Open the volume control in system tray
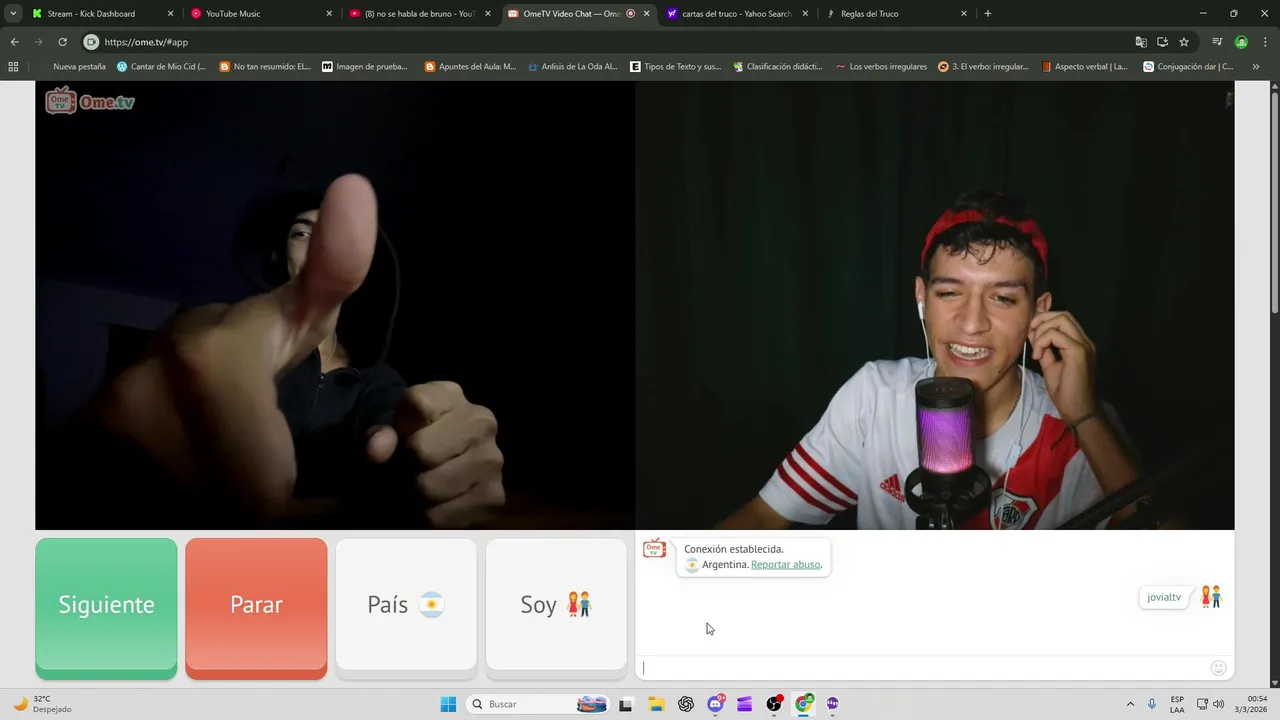Viewport: 1280px width, 720px height. click(1218, 704)
